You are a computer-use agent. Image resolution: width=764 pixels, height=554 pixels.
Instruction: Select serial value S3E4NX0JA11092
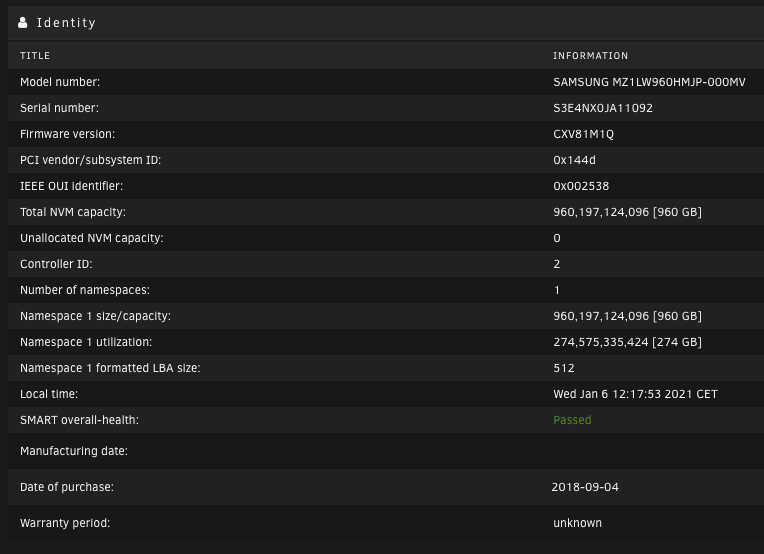(x=603, y=108)
